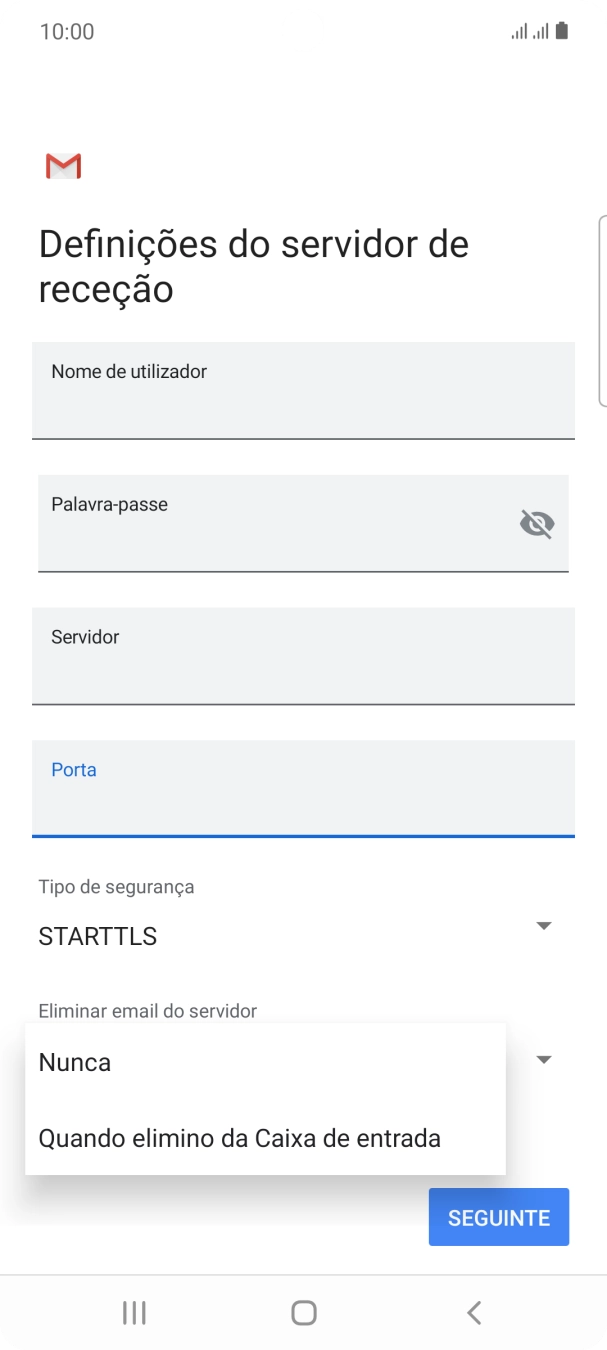Click the Servidor input field
This screenshot has height=1350, width=607.
[303, 656]
